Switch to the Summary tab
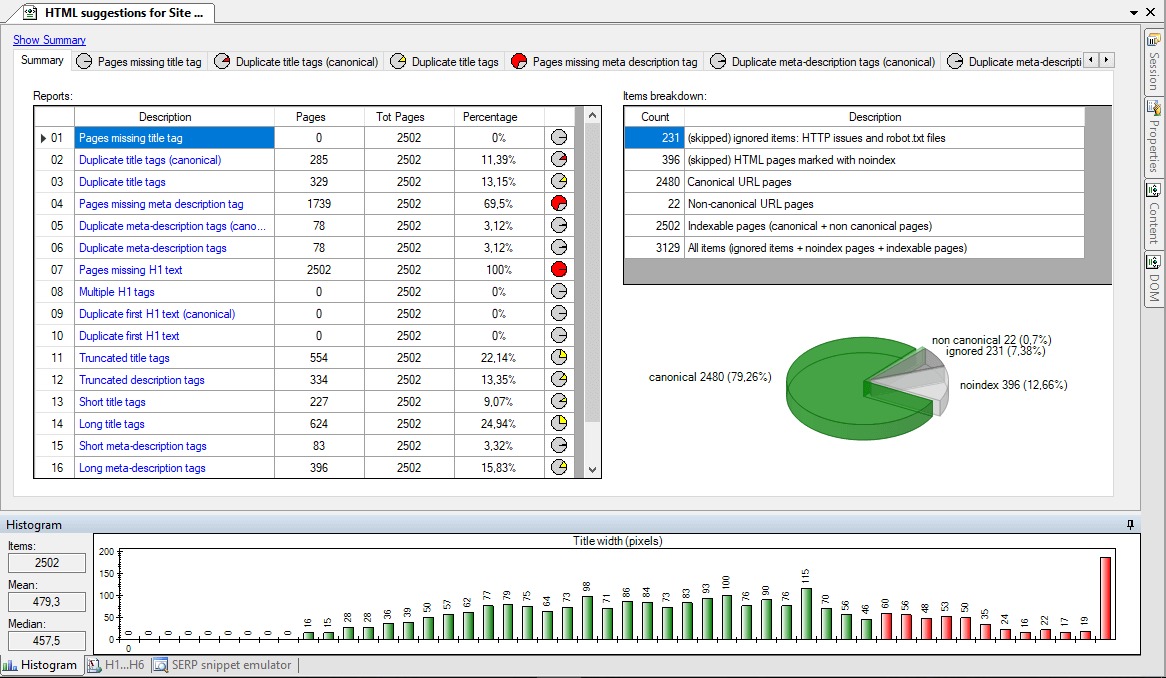1166x678 pixels. [x=40, y=60]
